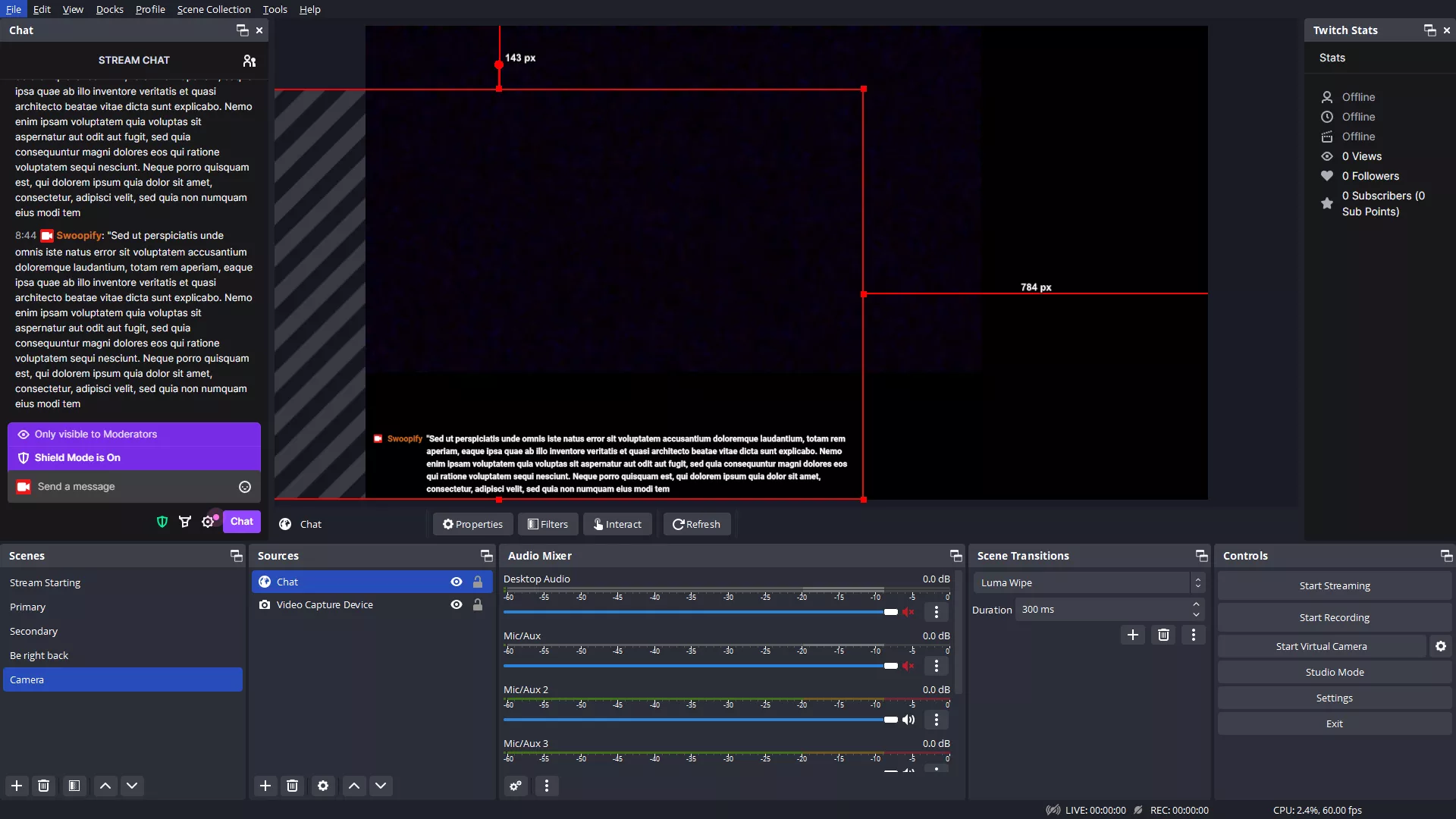Open the Docks menu
Viewport: 1456px width, 819px height.
(x=109, y=9)
